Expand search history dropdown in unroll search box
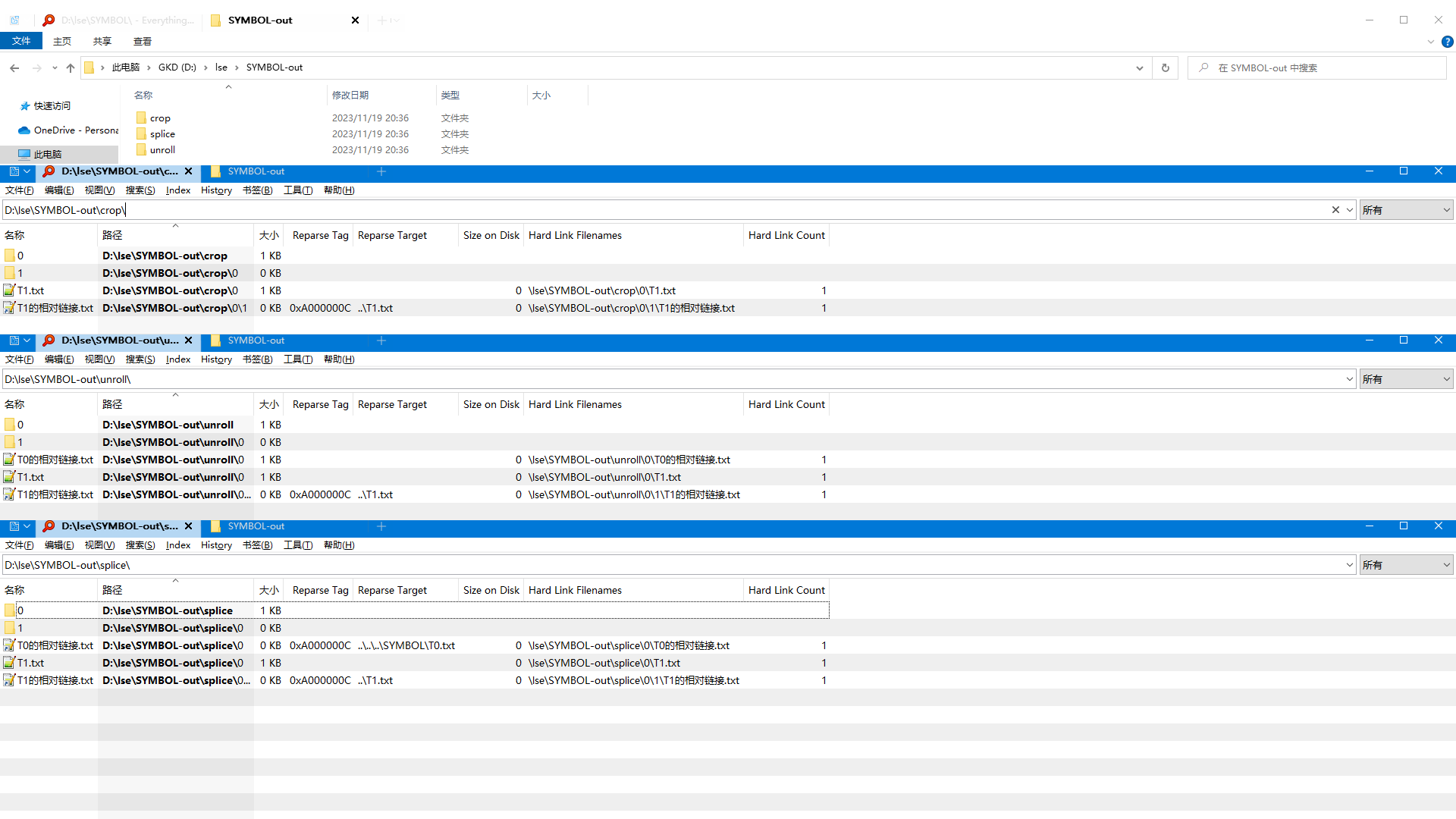This screenshot has height=819, width=1456. (1349, 379)
